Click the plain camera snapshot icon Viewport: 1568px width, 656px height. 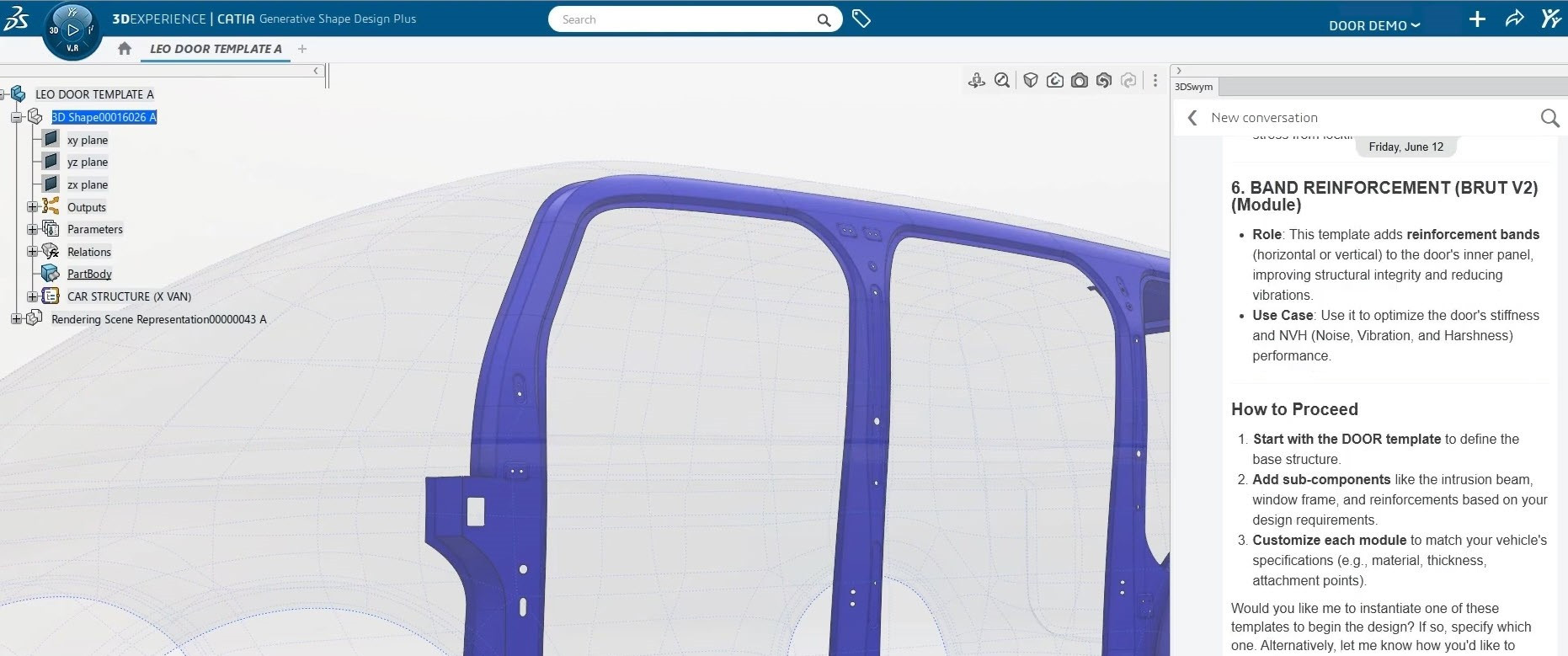tap(1080, 80)
